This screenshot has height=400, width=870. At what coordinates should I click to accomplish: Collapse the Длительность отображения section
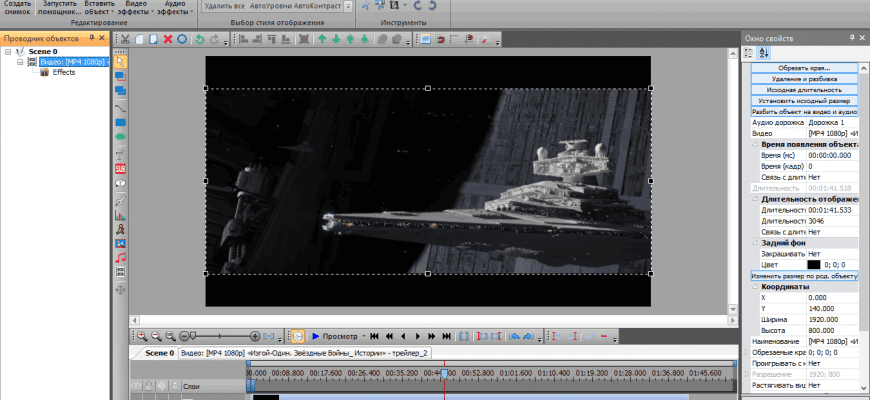(756, 199)
